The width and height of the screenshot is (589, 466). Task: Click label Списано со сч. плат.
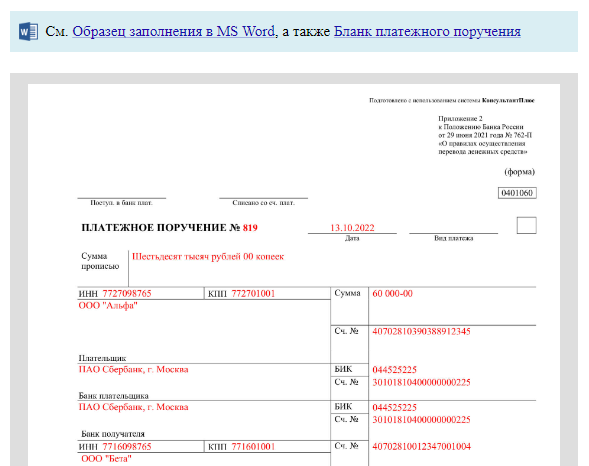(x=263, y=203)
